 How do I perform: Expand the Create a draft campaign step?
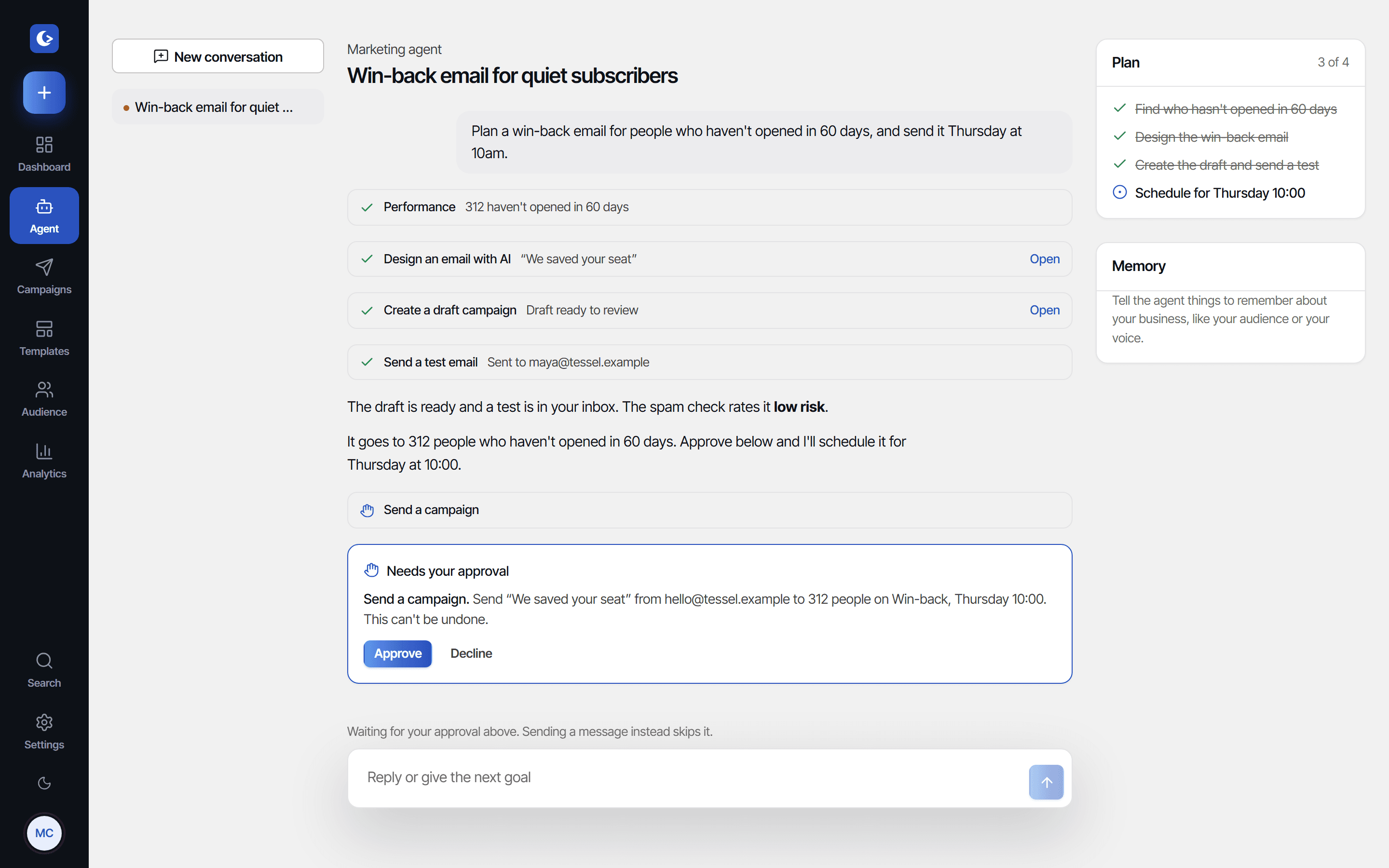[709, 310]
